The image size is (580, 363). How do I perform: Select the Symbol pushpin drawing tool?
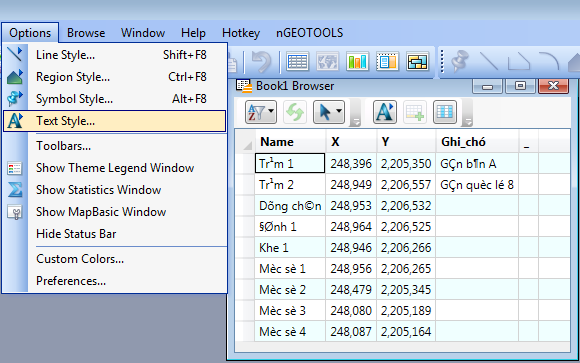point(460,61)
